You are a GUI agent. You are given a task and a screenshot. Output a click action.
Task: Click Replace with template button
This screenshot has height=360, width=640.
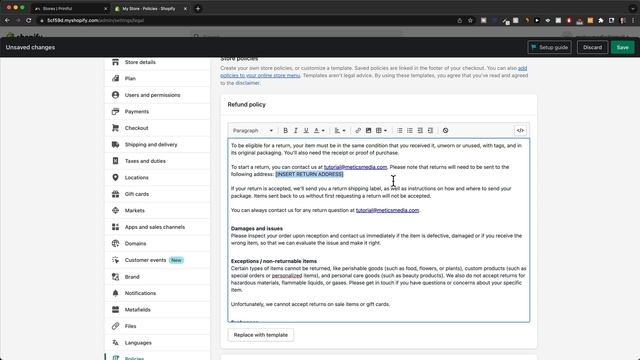point(260,335)
